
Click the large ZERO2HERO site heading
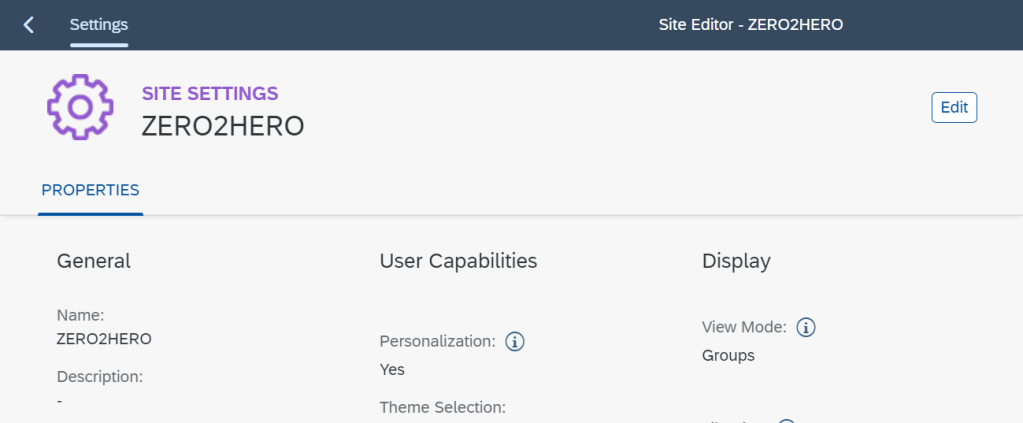pos(222,126)
